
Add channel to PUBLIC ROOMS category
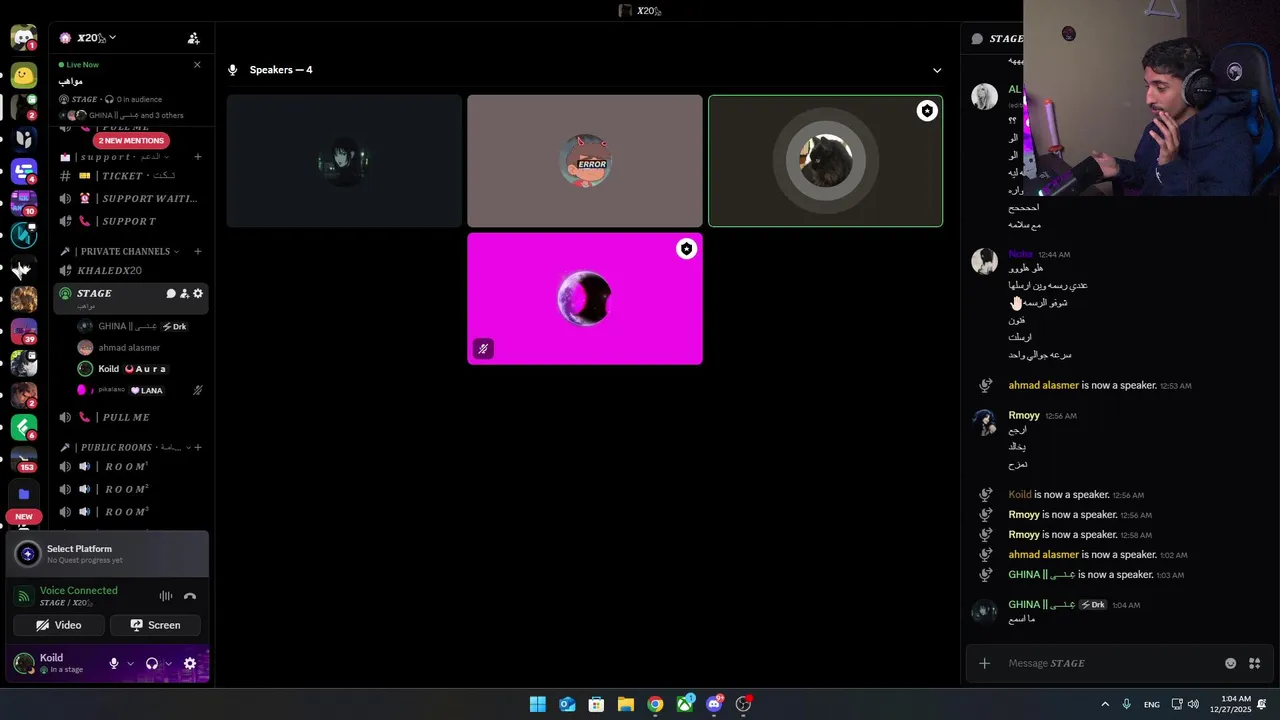tap(198, 447)
